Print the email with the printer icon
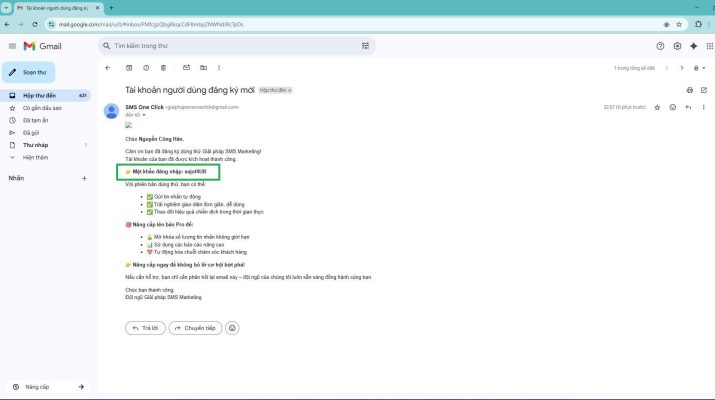The image size is (715, 400). point(689,90)
